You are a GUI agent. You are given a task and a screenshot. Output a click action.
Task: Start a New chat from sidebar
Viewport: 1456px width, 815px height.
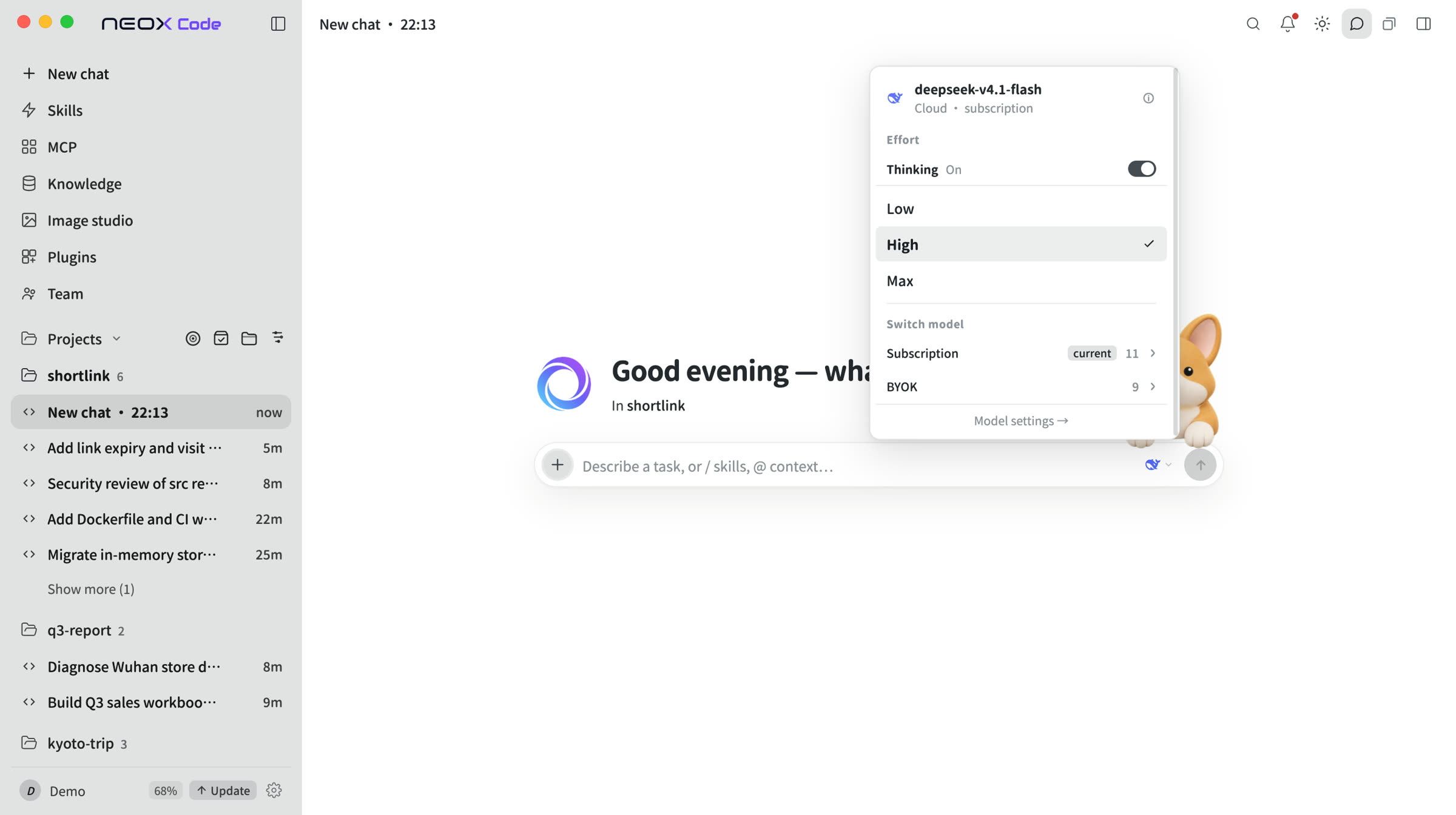[151, 74]
